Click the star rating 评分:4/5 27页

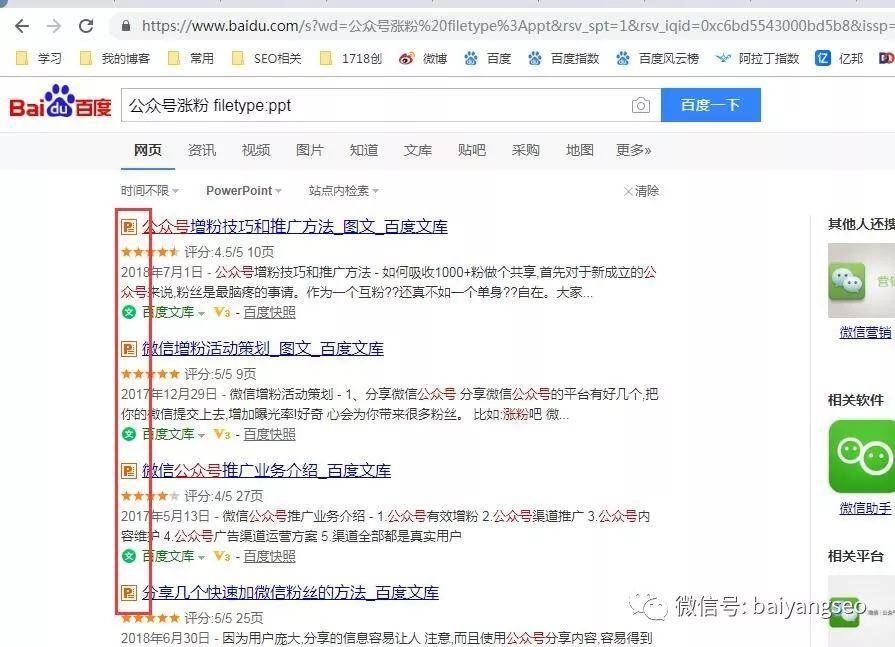[192, 496]
